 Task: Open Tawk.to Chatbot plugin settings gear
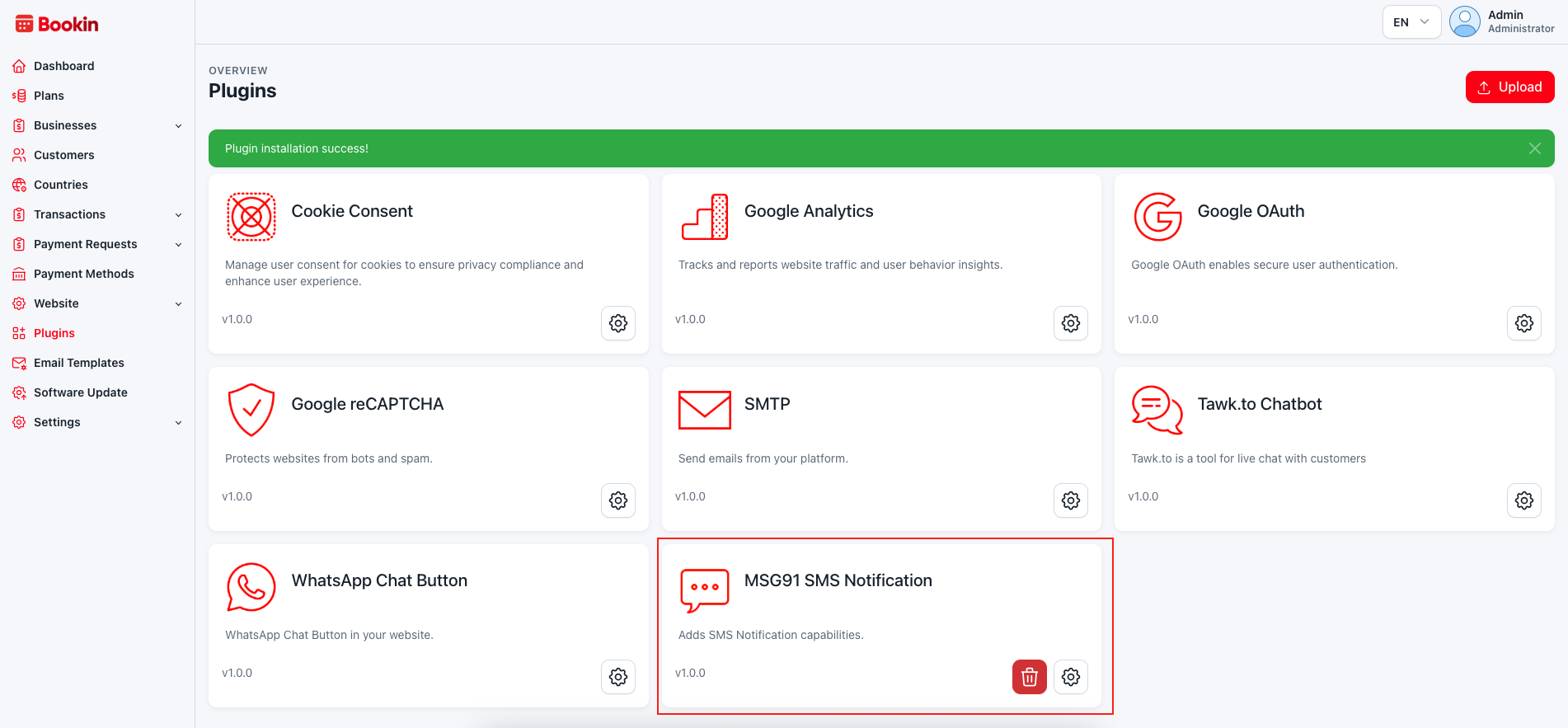1524,500
